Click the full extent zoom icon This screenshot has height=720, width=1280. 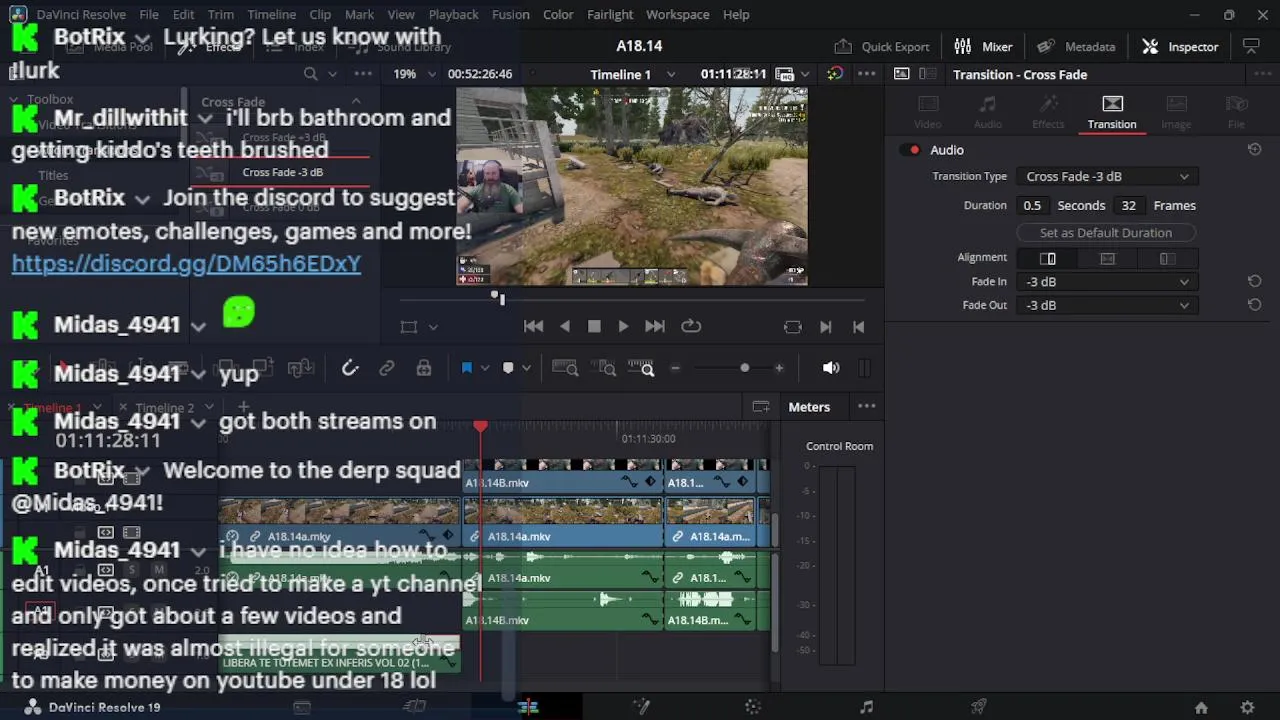[565, 368]
